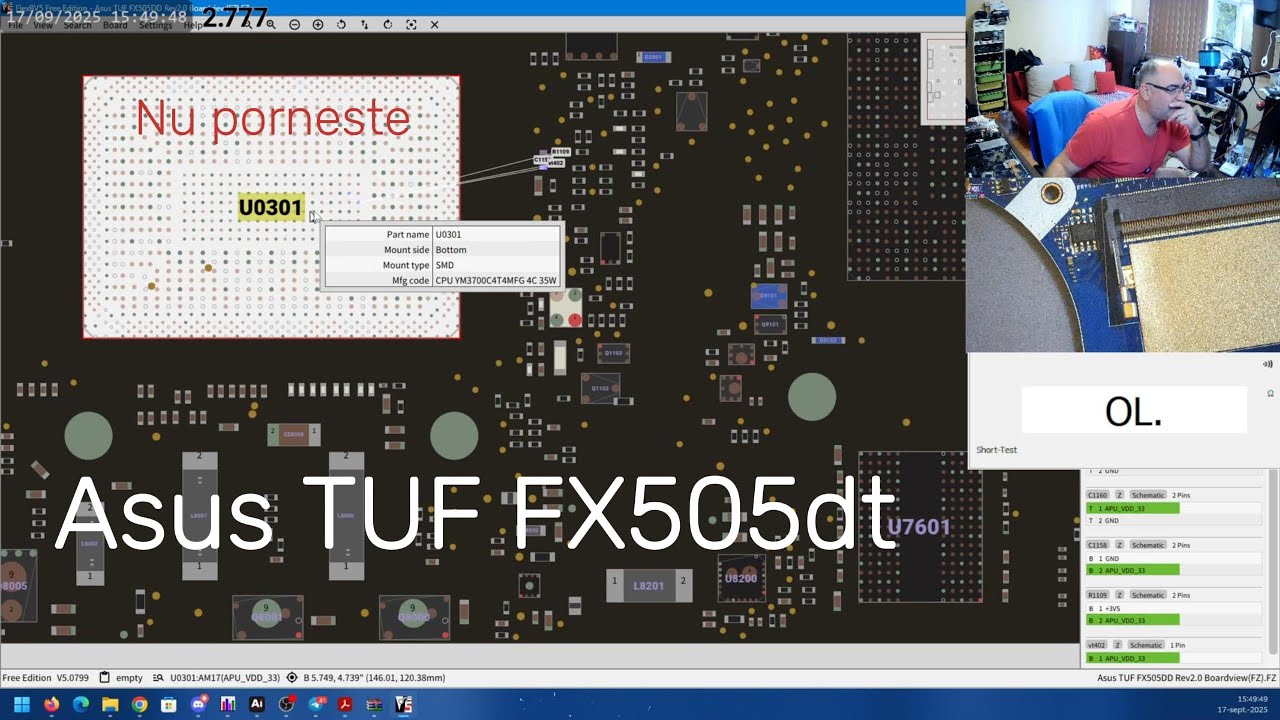This screenshot has height=720, width=1280.
Task: Click the zoom in plus icon
Action: (x=318, y=24)
